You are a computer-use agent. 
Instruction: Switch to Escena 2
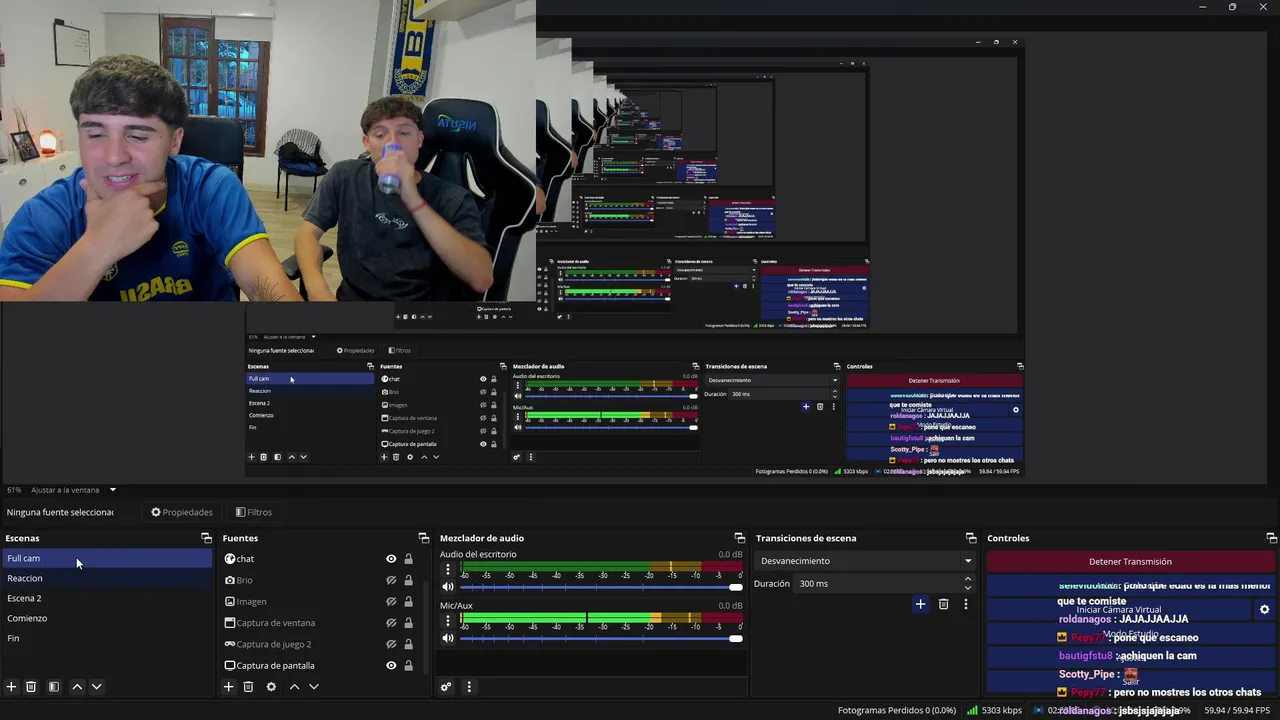tap(106, 598)
